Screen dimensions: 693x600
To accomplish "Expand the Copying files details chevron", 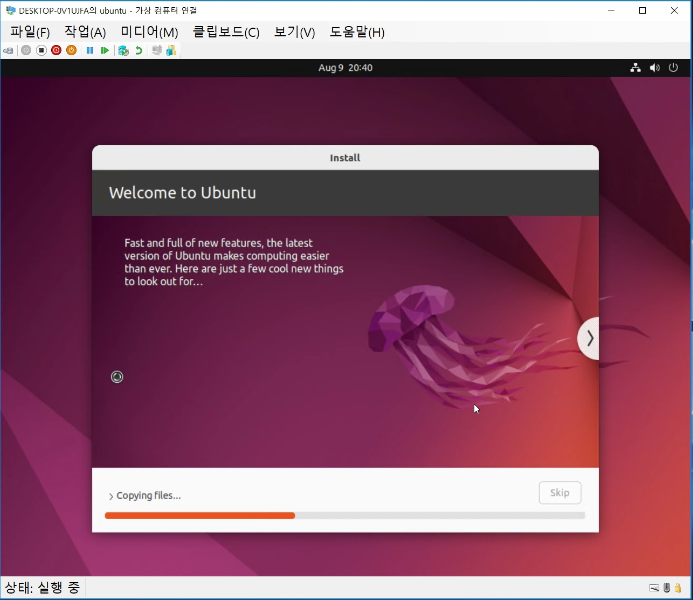I will [x=111, y=497].
